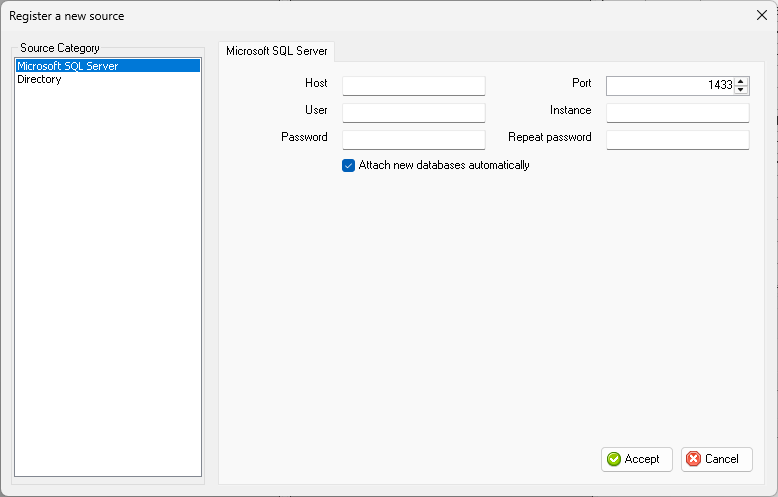
Task: Click the Port number field showing 1433
Action: click(x=671, y=86)
